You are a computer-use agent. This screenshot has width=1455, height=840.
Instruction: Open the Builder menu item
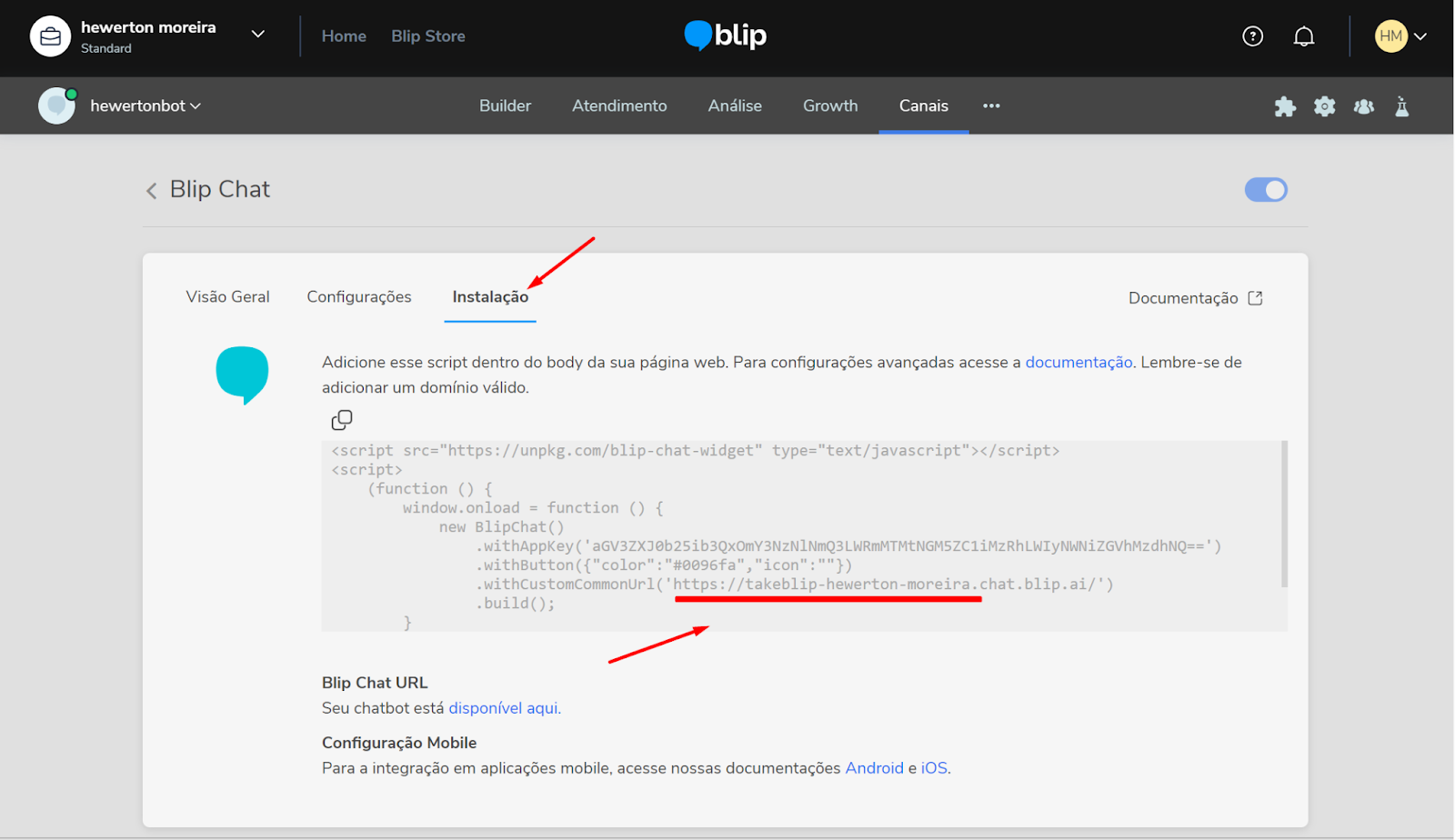[x=505, y=106]
